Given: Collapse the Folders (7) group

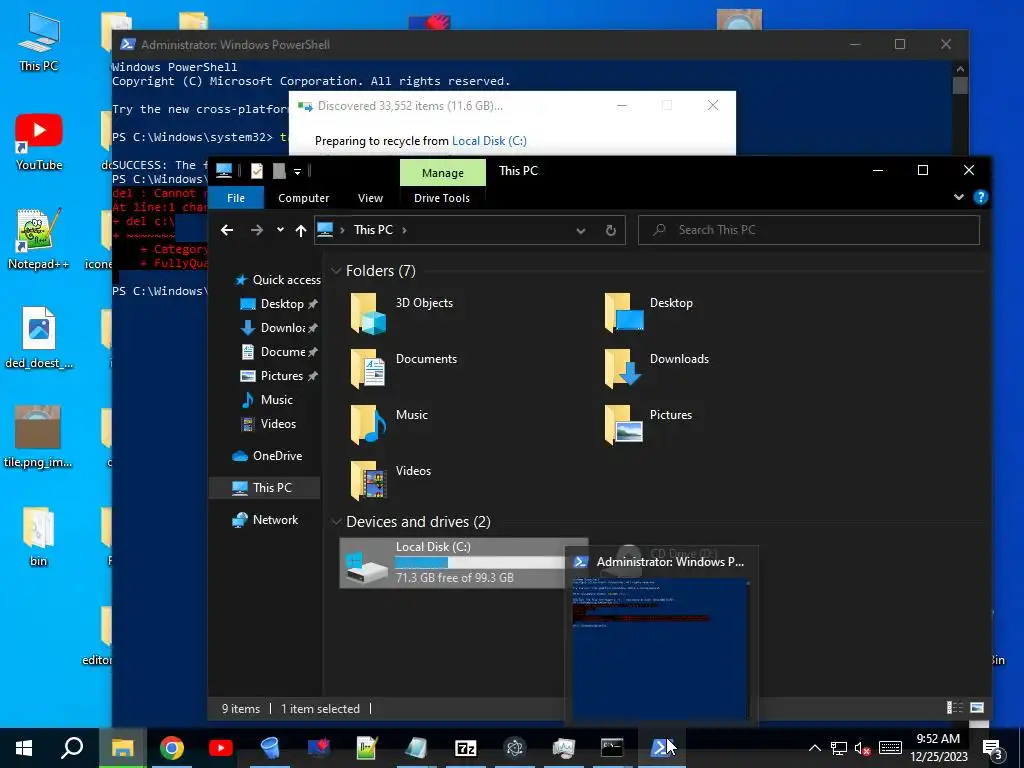Looking at the screenshot, I should tap(336, 270).
